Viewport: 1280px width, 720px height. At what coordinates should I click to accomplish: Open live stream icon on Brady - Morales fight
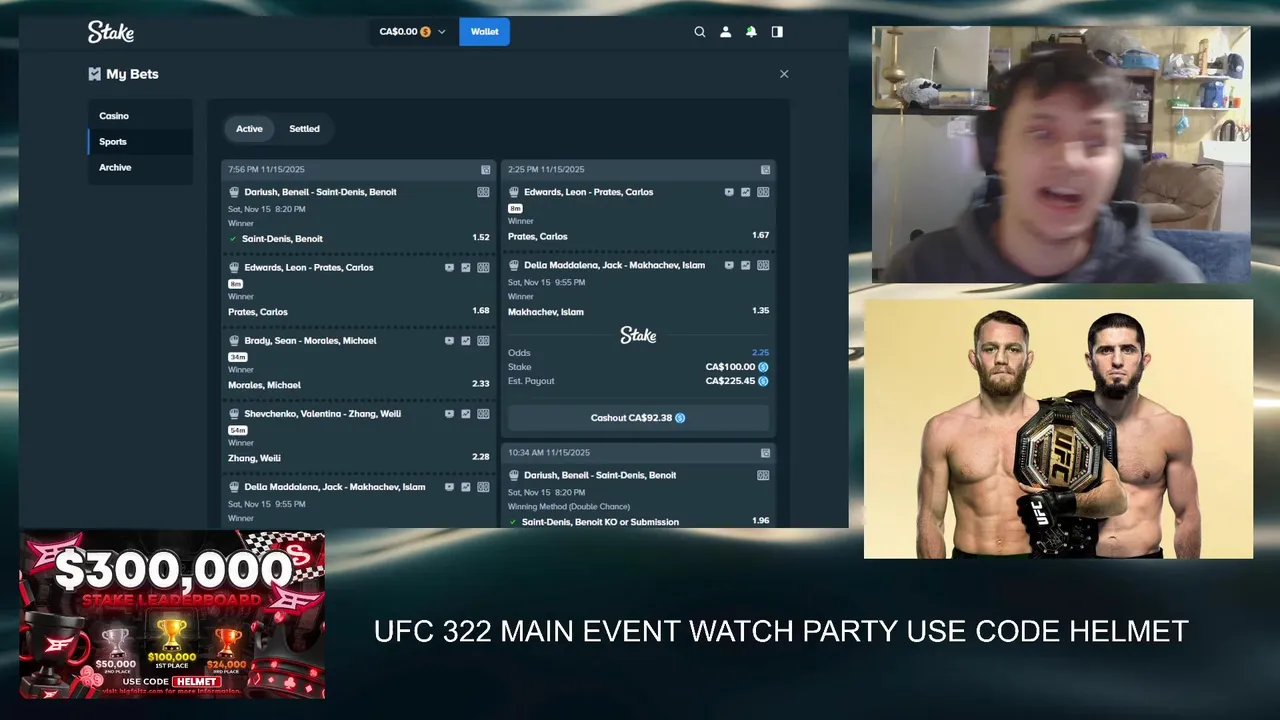449,341
